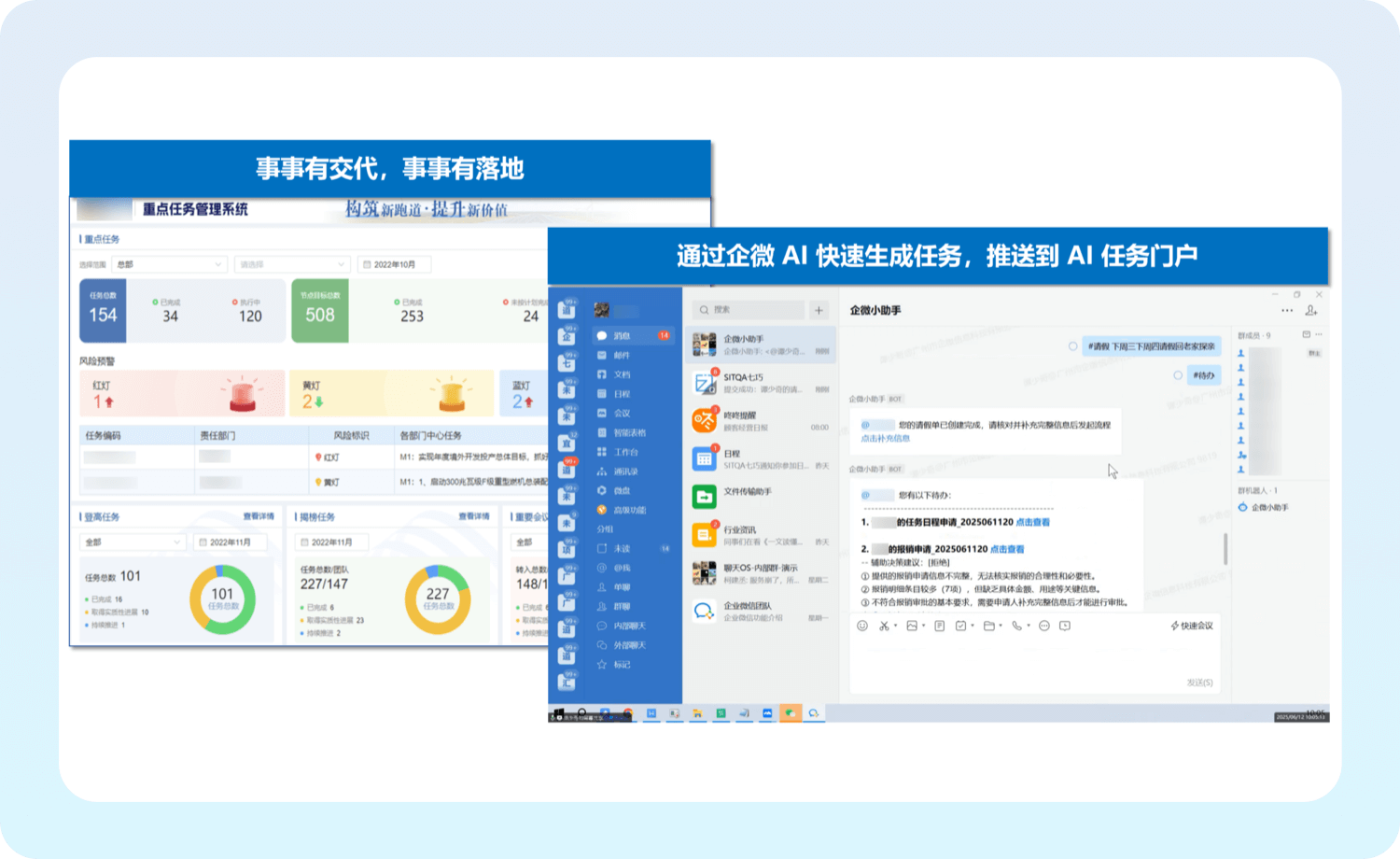Click the 快速会议 lightning icon
Viewport: 1400px width, 859px height.
tap(1175, 626)
